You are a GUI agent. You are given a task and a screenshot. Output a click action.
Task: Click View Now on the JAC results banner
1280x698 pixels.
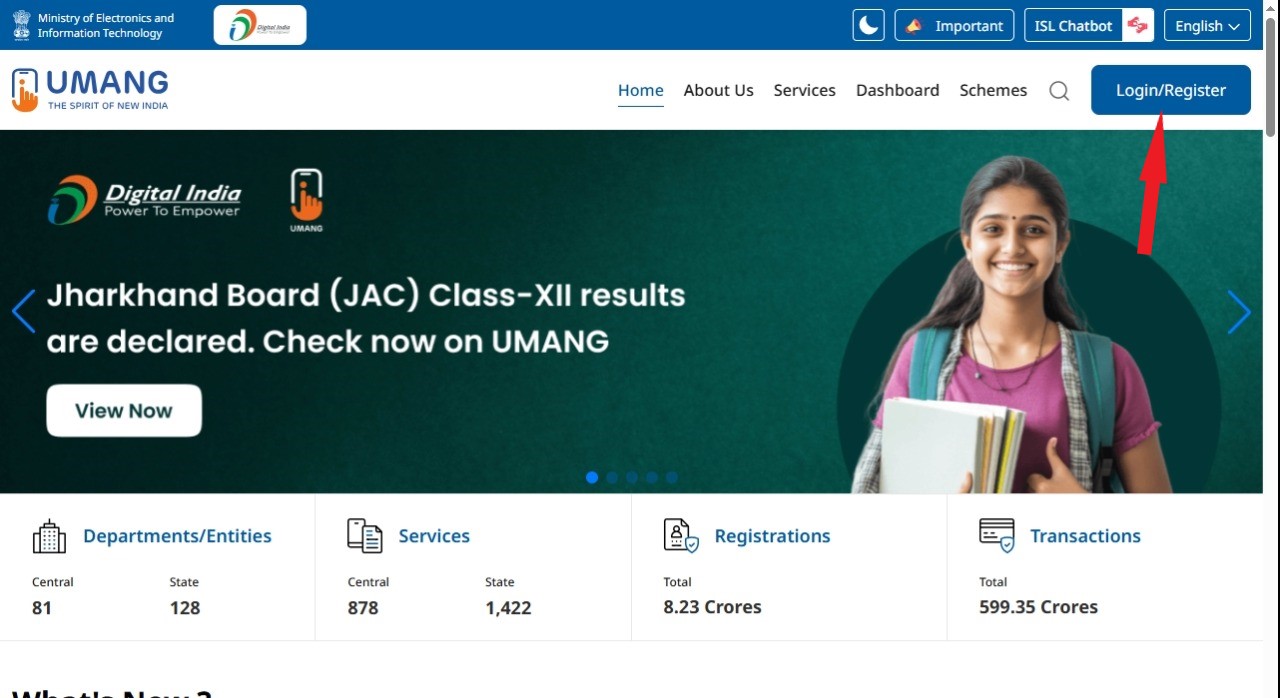[x=124, y=410]
